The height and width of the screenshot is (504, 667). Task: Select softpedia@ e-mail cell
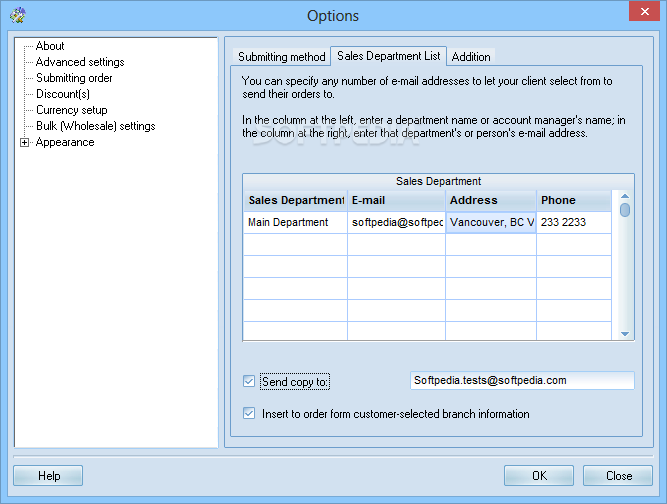click(396, 222)
